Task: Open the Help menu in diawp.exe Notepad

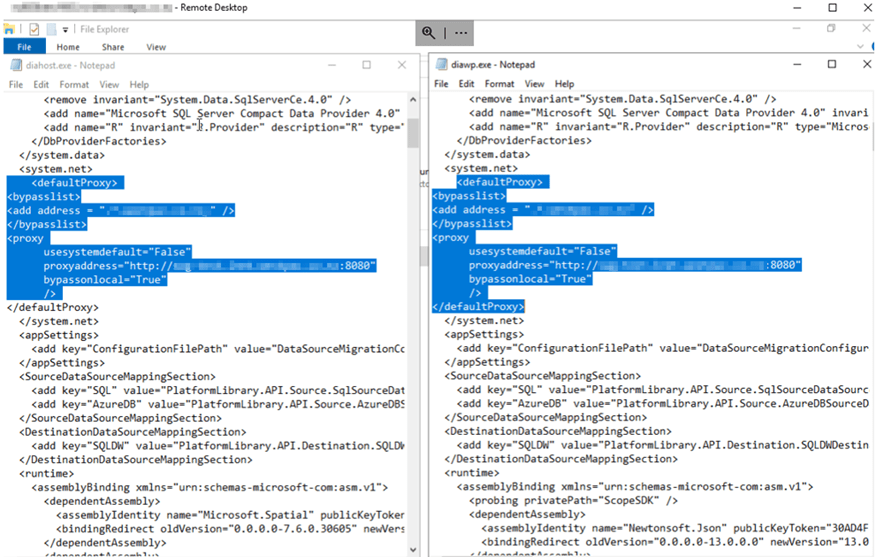Action: (564, 84)
